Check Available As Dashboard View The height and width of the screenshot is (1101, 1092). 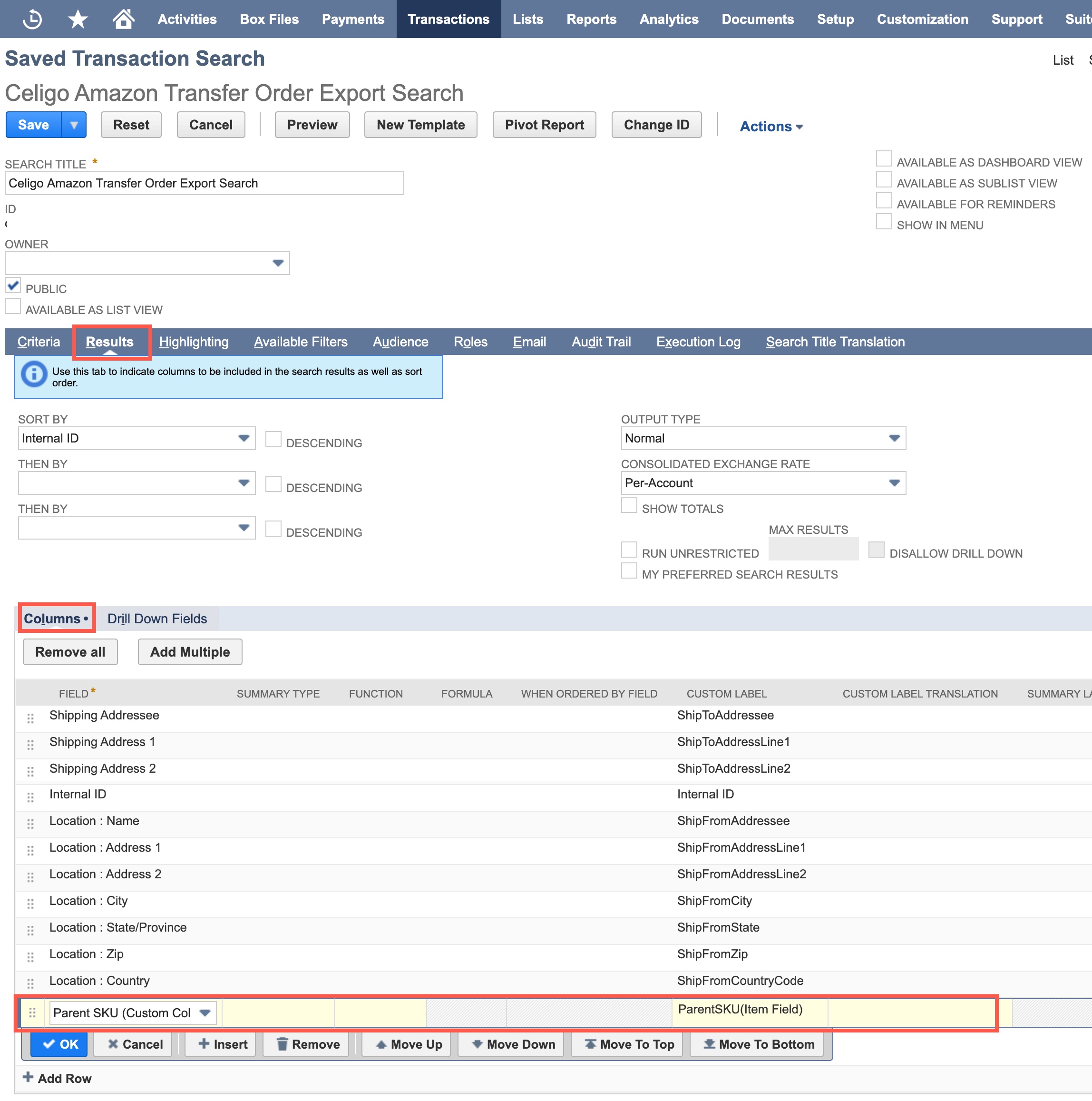point(884,159)
